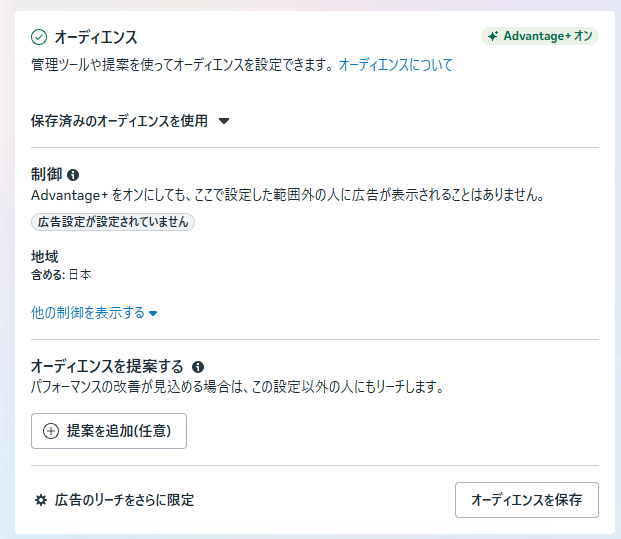Open the 広告のリーチをさらに限定 text link

[x=125, y=500]
